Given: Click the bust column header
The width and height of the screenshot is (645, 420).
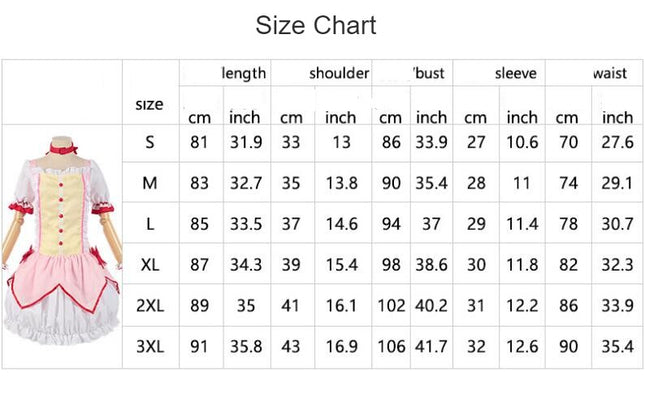Looking at the screenshot, I should click(x=429, y=73).
